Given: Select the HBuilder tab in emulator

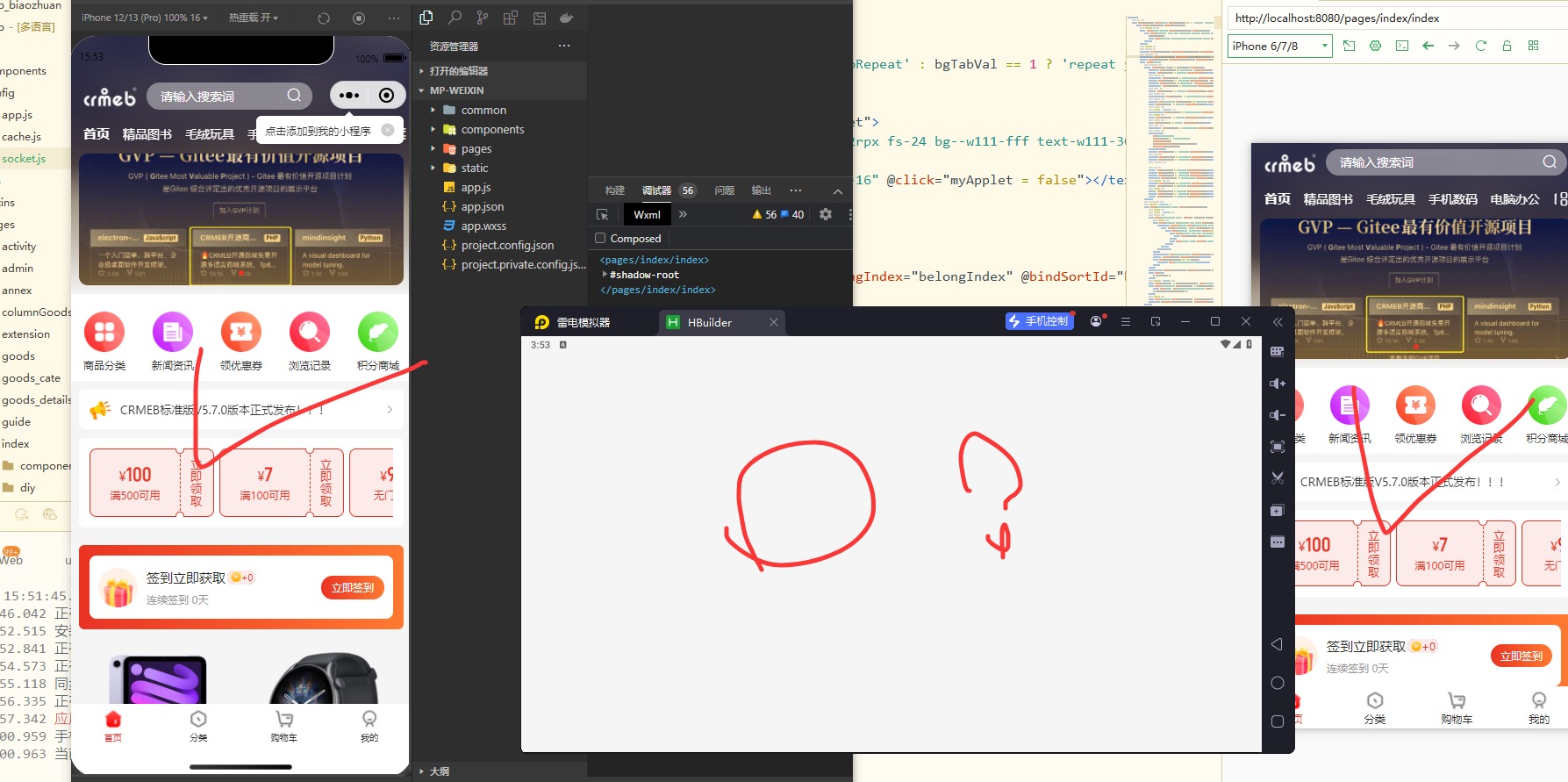Looking at the screenshot, I should click(x=709, y=322).
